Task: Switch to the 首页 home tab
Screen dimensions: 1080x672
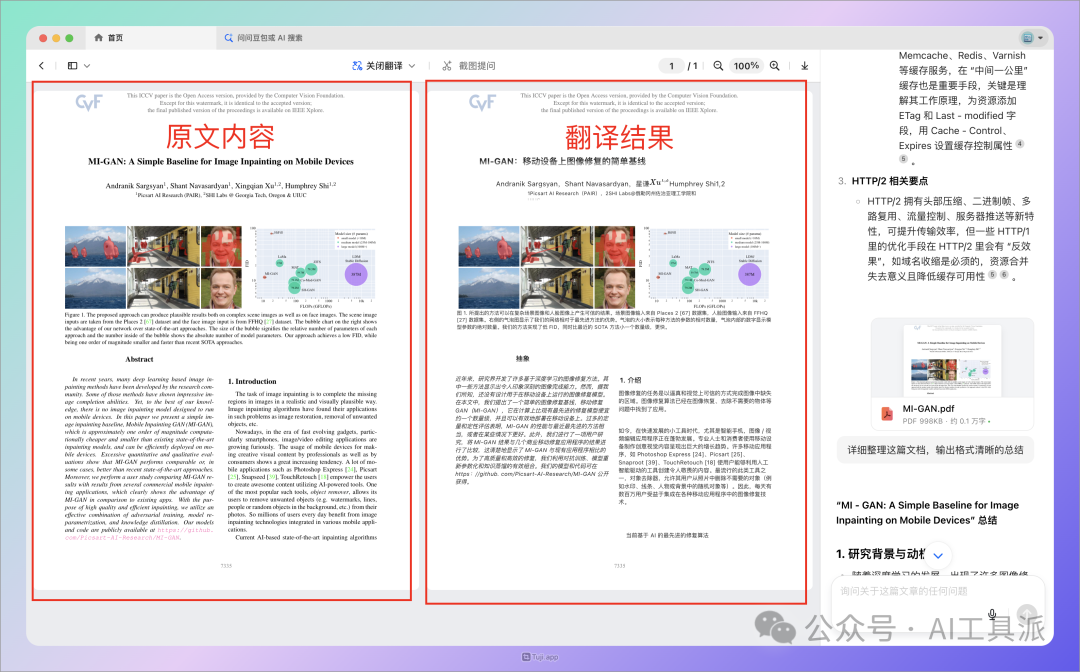Action: (108, 38)
